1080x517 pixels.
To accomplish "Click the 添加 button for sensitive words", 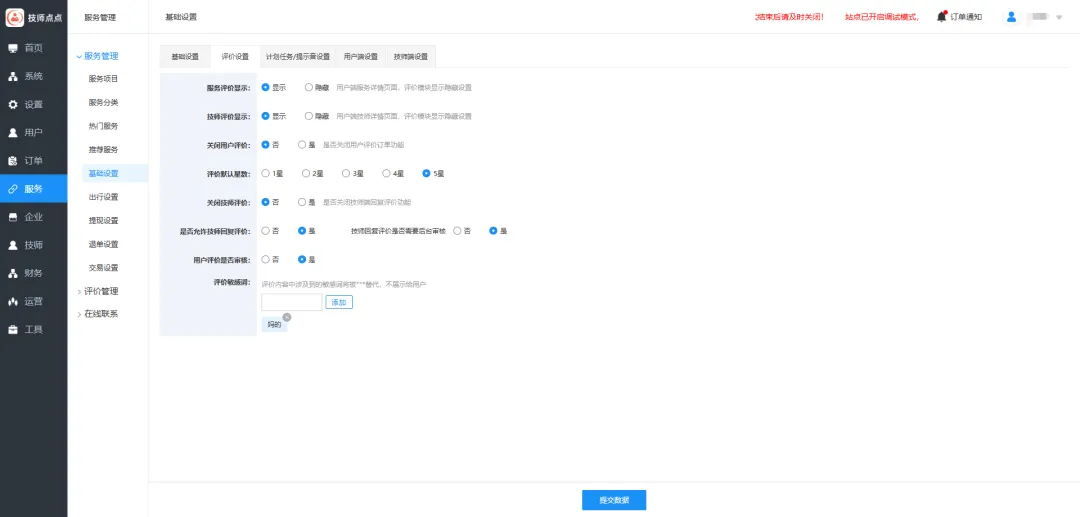I will [339, 302].
